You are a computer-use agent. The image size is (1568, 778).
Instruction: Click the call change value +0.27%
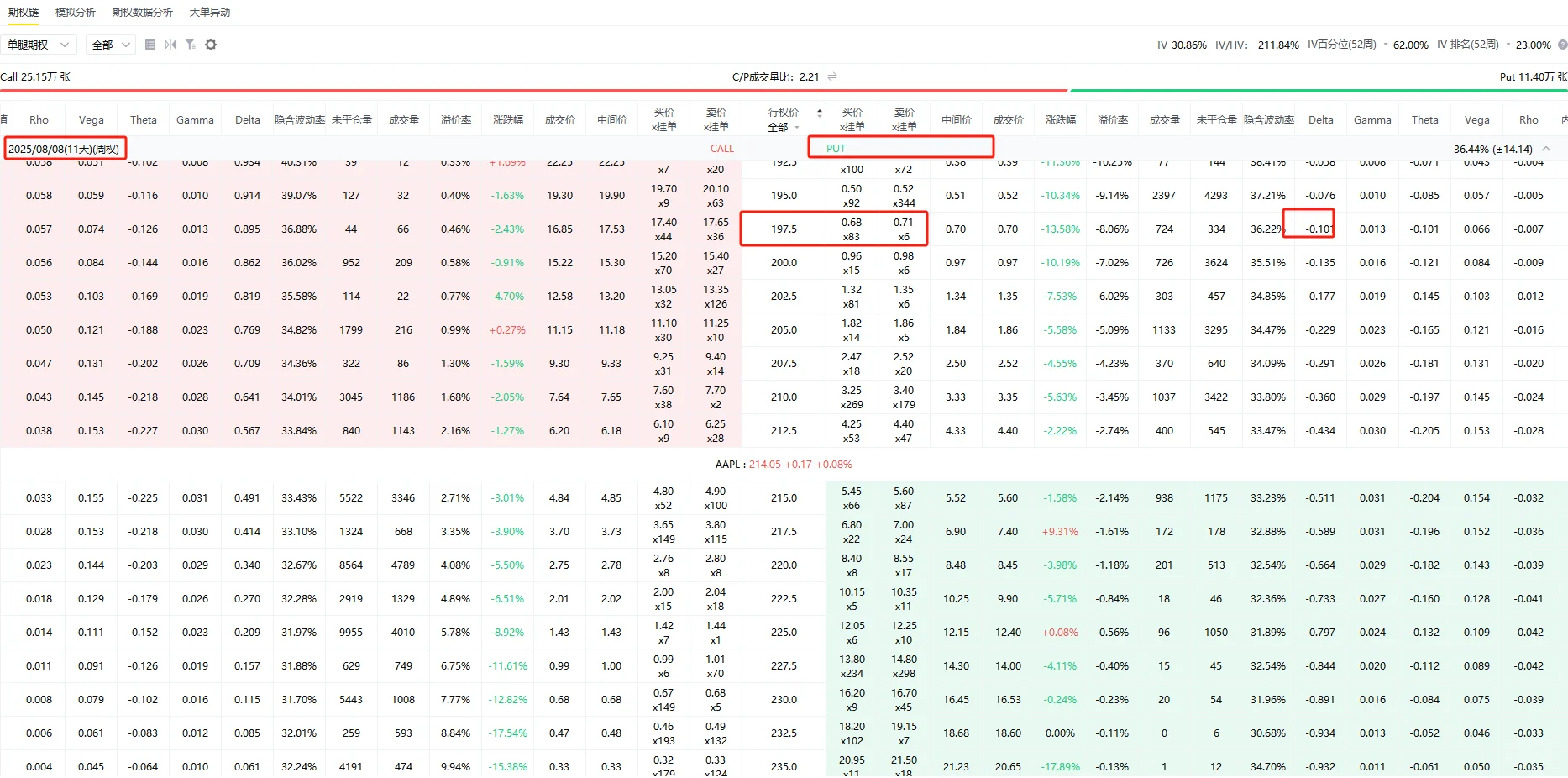point(507,330)
